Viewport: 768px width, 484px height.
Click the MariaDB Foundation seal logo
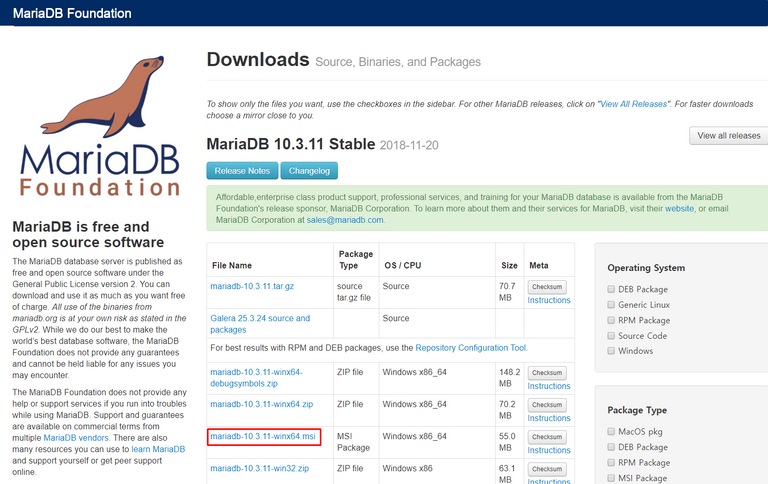coord(100,125)
